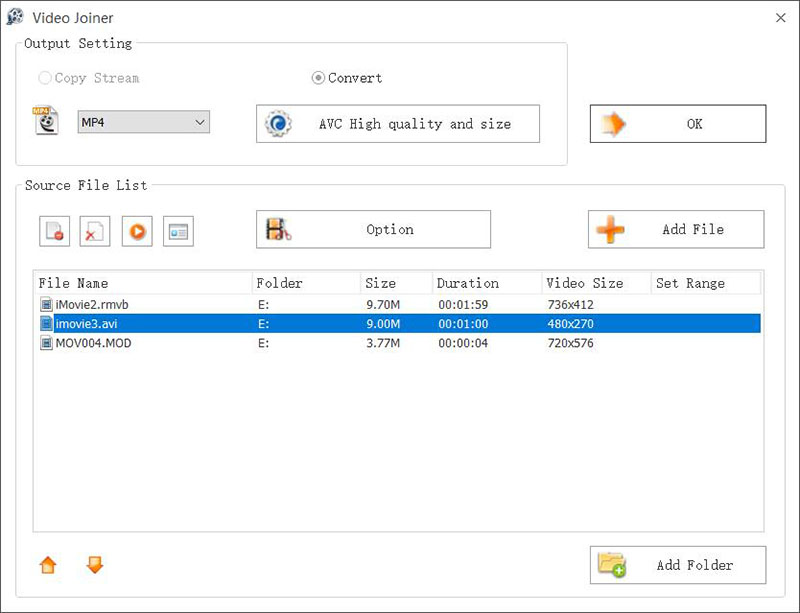This screenshot has height=613, width=800.
Task: Move selected file down with orange arrow
Action: coord(95,565)
